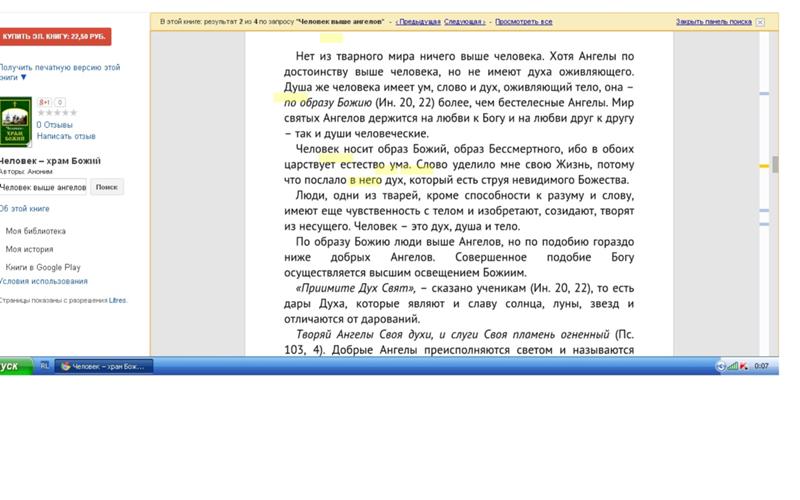
Task: Click the +1 count box showing 0
Action: pyautogui.click(x=60, y=102)
